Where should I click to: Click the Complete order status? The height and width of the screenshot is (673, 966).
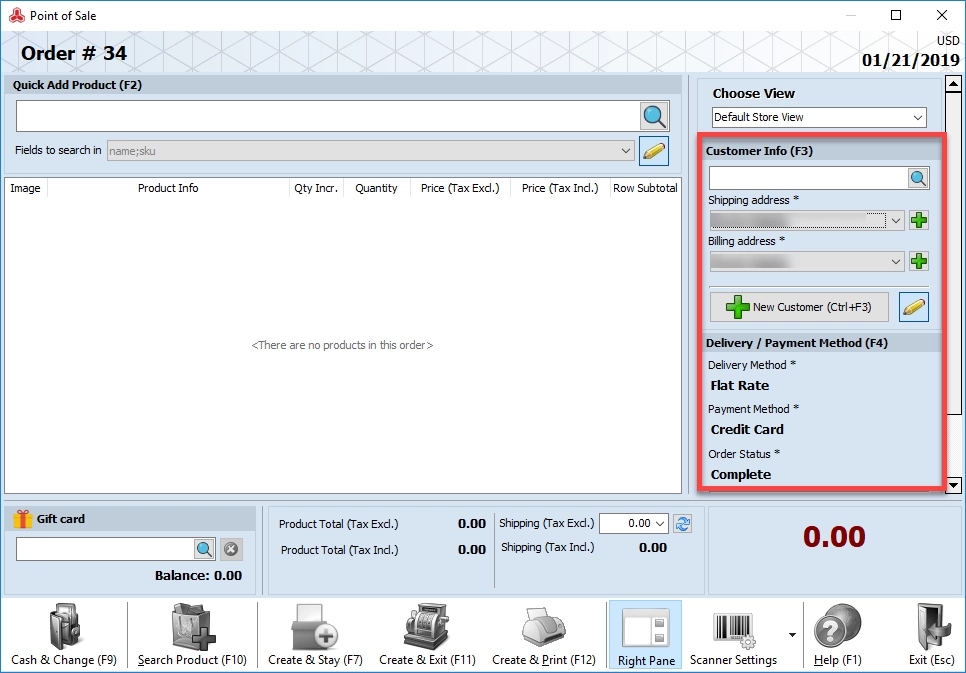741,475
